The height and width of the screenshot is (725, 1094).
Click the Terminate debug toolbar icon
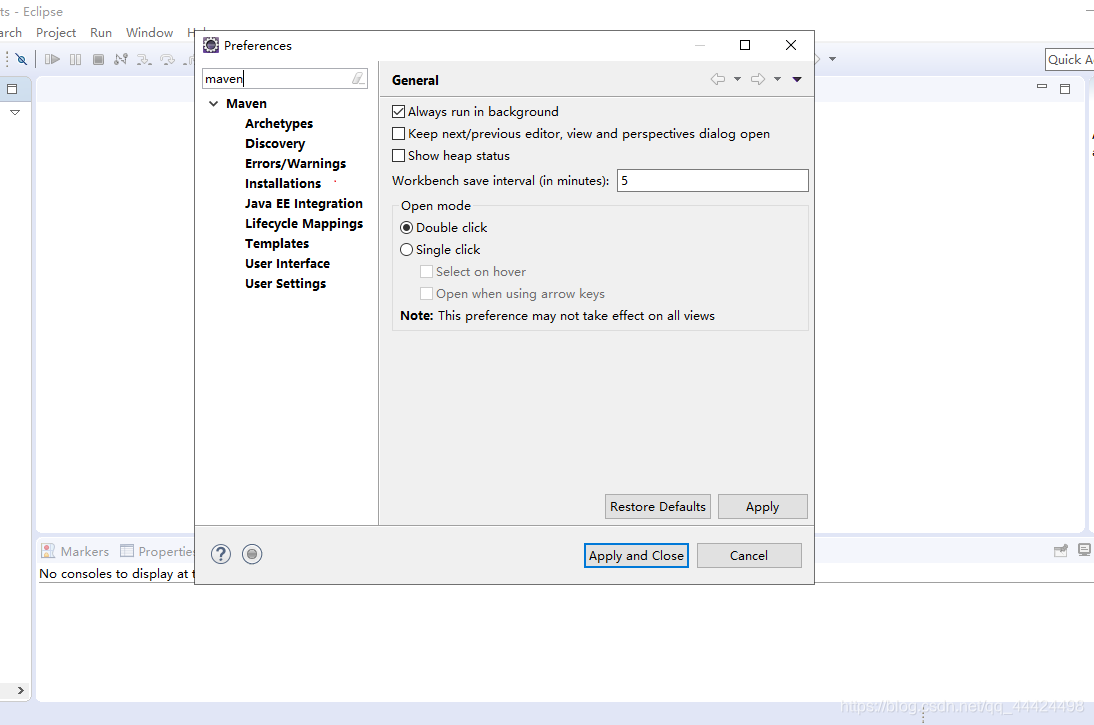tap(98, 59)
